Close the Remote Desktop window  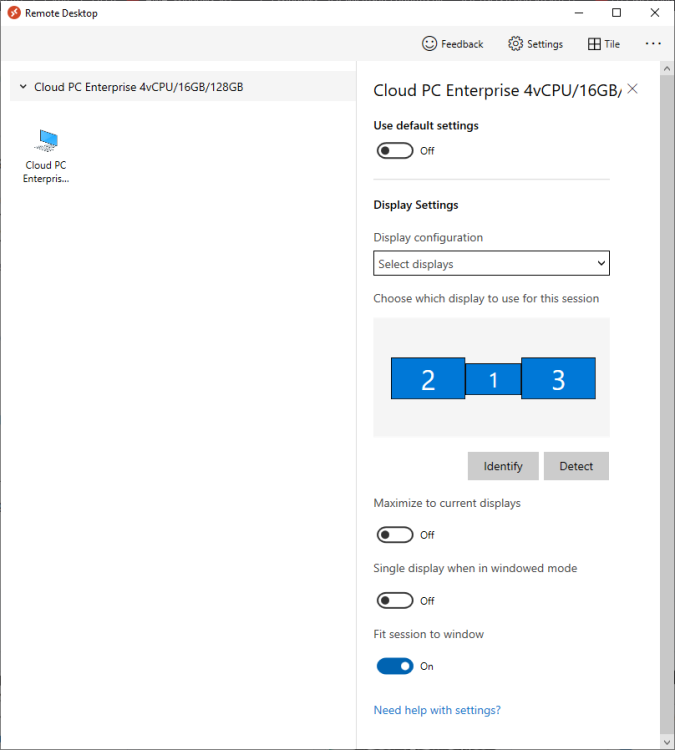(655, 13)
